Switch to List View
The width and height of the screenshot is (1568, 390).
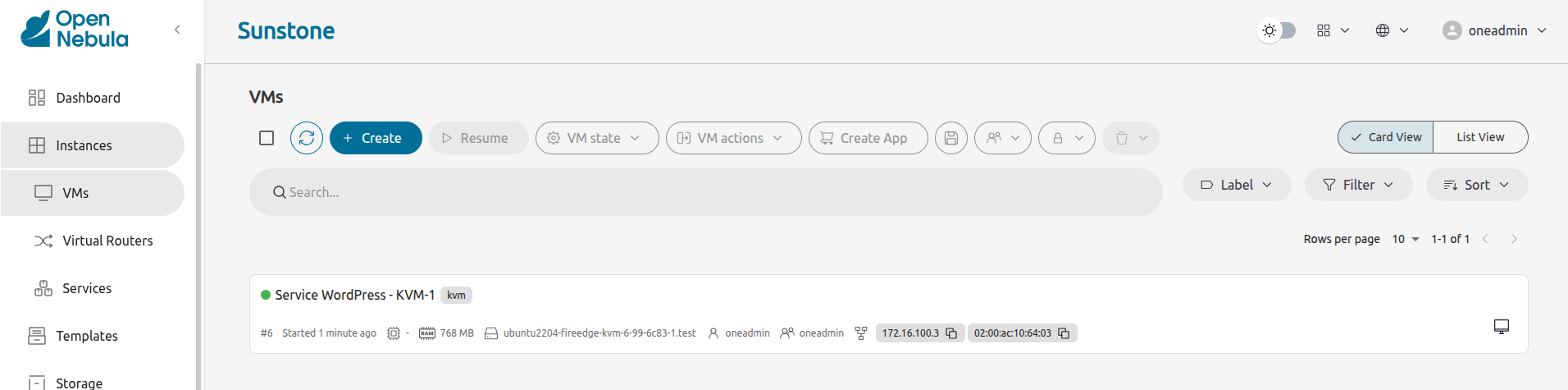click(x=1479, y=137)
